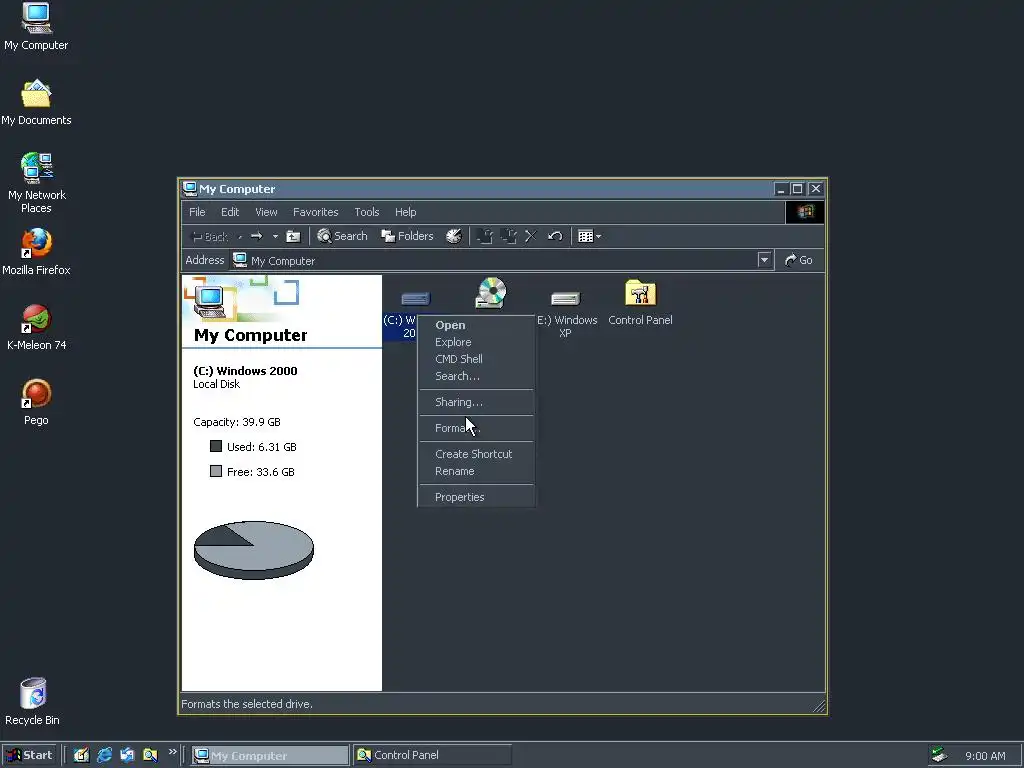The height and width of the screenshot is (768, 1024).
Task: Click the My Network Places desktop icon
Action: (36, 183)
